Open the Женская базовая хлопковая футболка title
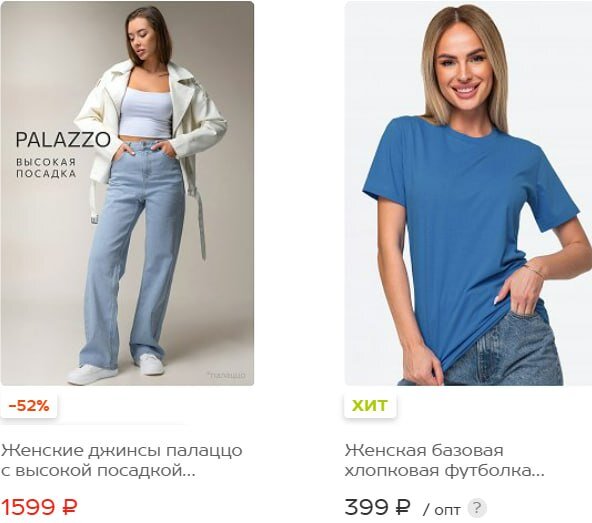 pyautogui.click(x=444, y=460)
